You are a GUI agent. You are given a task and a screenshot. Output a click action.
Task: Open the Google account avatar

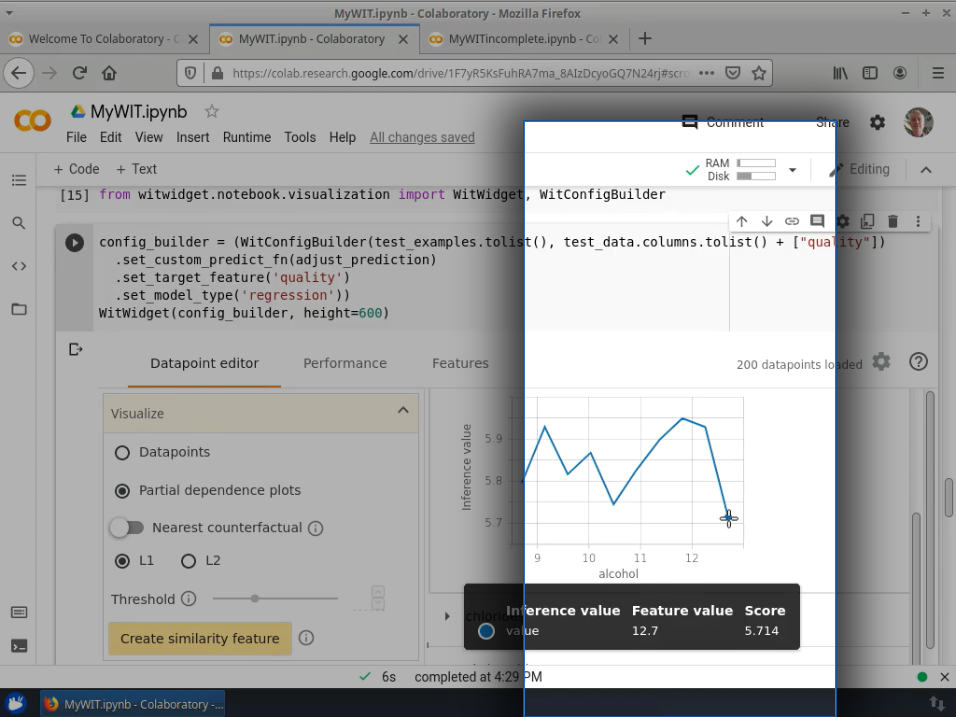(x=918, y=123)
